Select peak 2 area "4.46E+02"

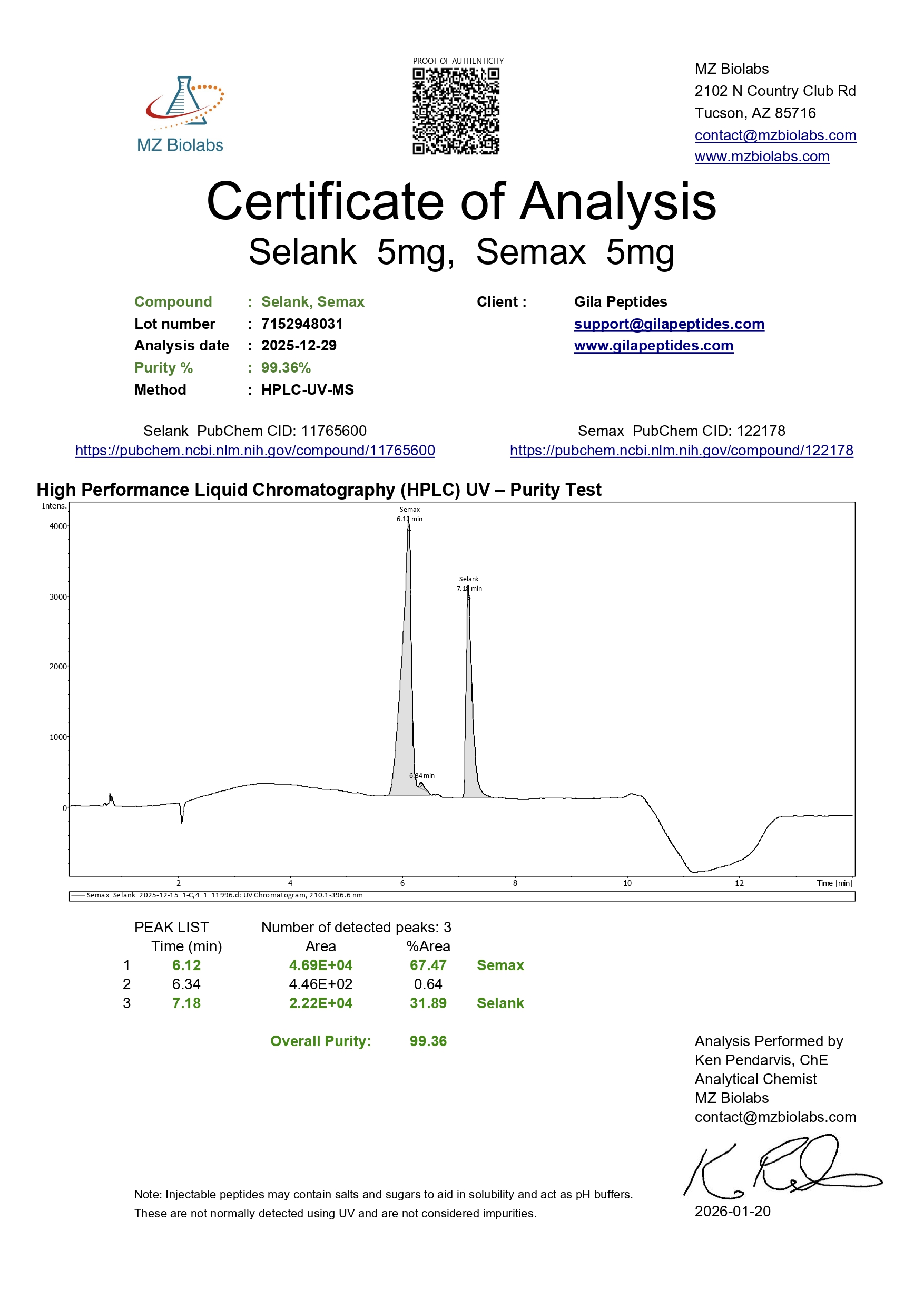click(x=320, y=984)
